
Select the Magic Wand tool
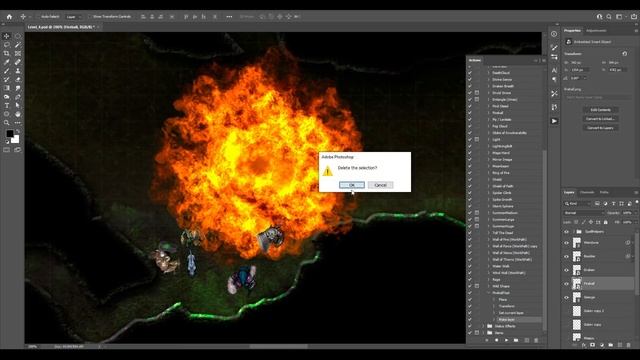click(18, 45)
